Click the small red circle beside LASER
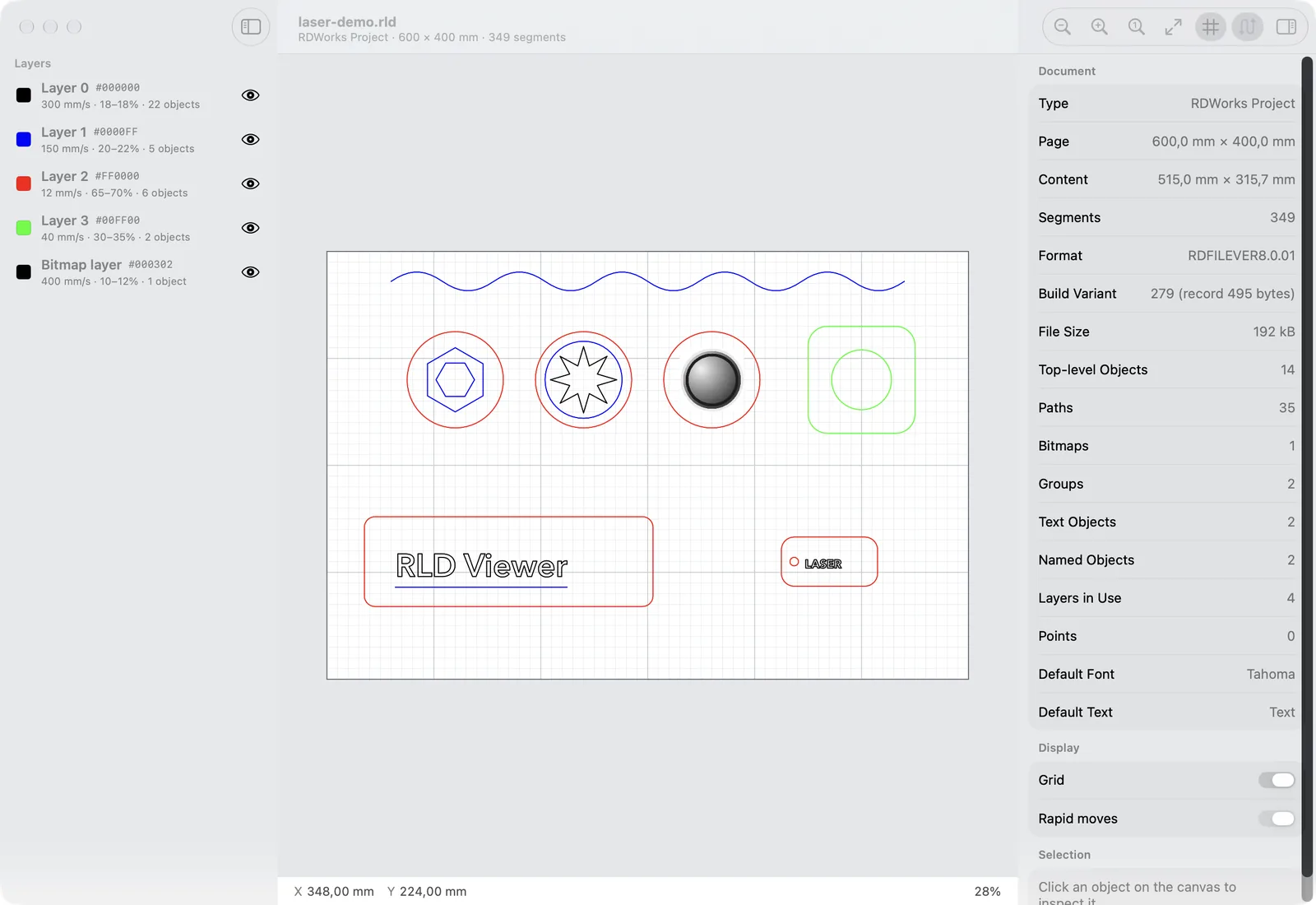 pos(794,562)
